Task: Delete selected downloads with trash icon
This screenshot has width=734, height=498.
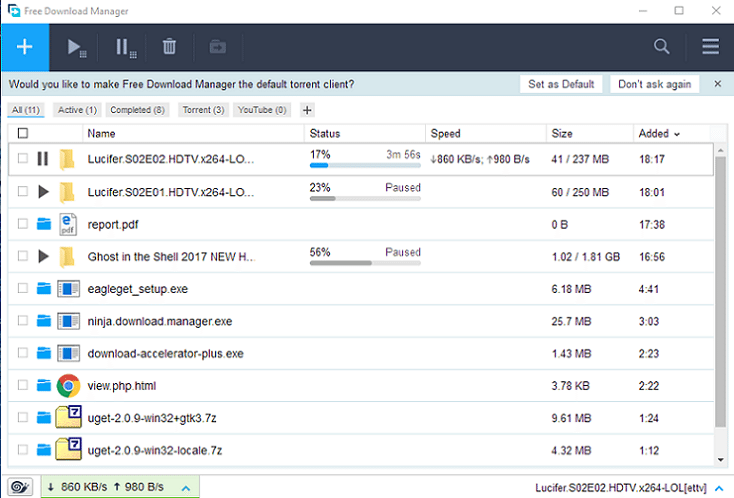Action: pos(169,47)
